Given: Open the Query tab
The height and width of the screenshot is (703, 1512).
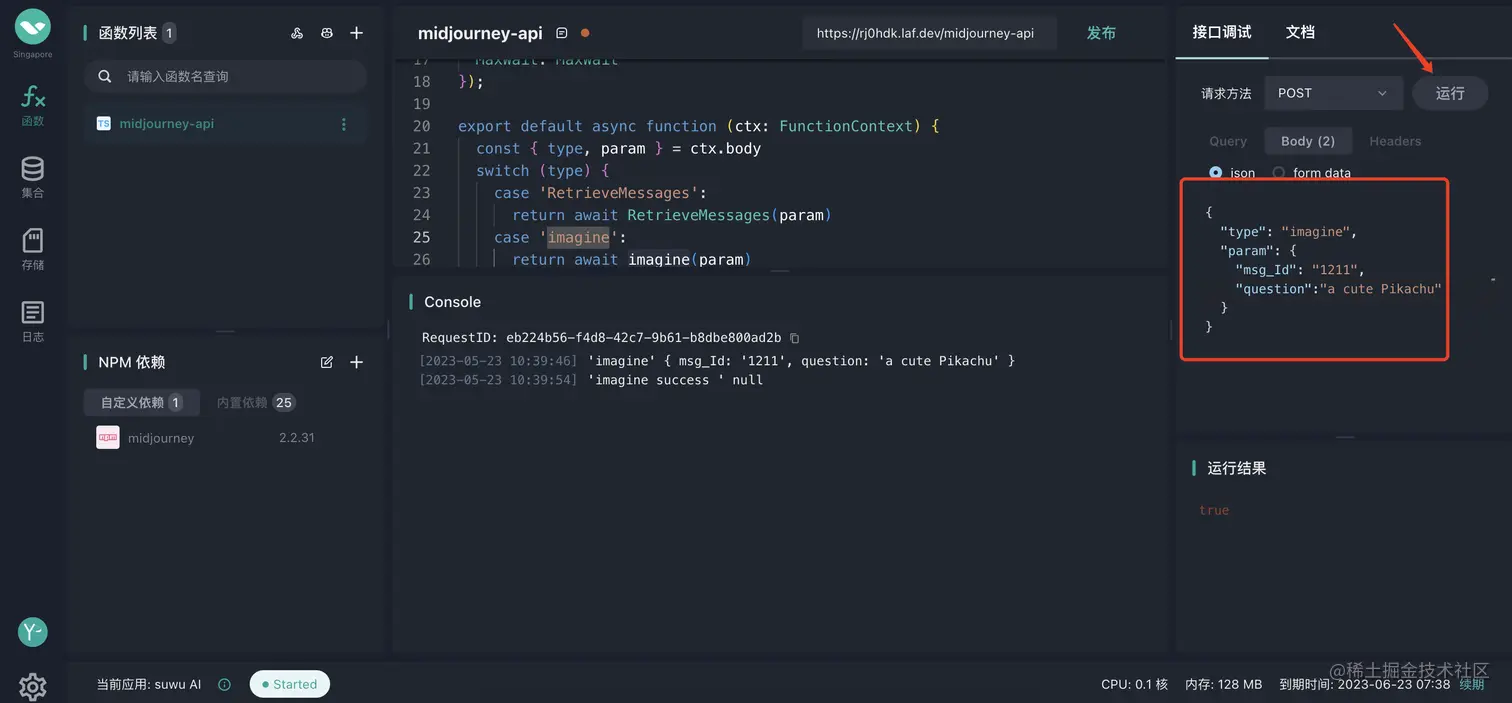Looking at the screenshot, I should pyautogui.click(x=1228, y=141).
